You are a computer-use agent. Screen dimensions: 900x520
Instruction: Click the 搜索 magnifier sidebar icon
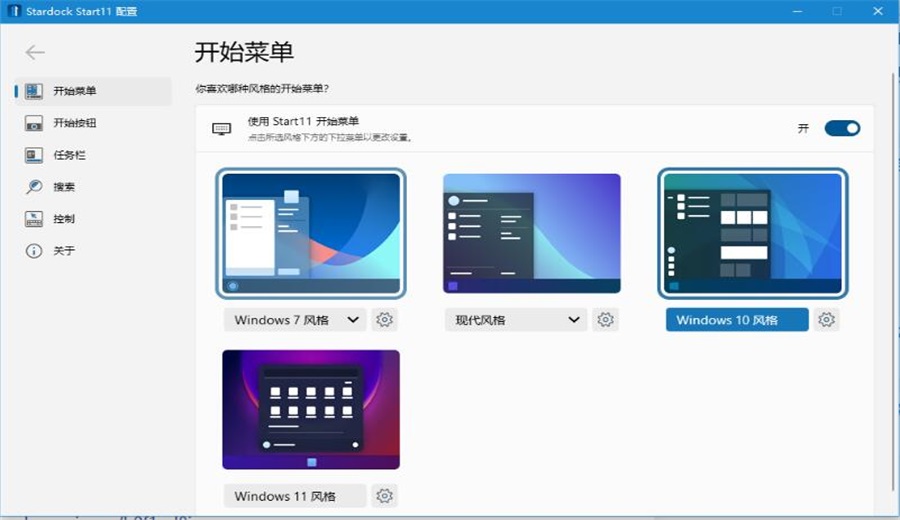[x=34, y=187]
